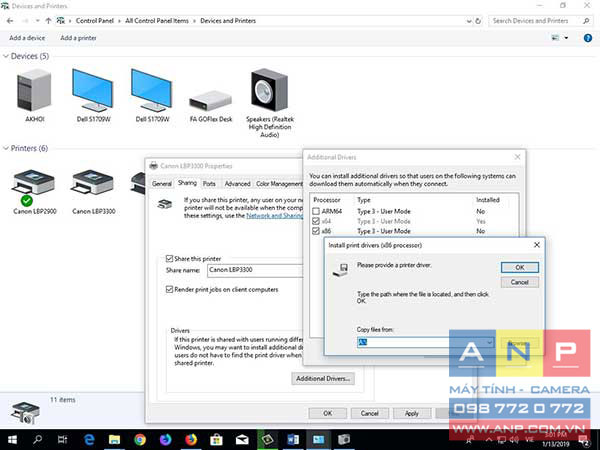
Task: Open the view options dropdown arrow
Action: point(566,38)
